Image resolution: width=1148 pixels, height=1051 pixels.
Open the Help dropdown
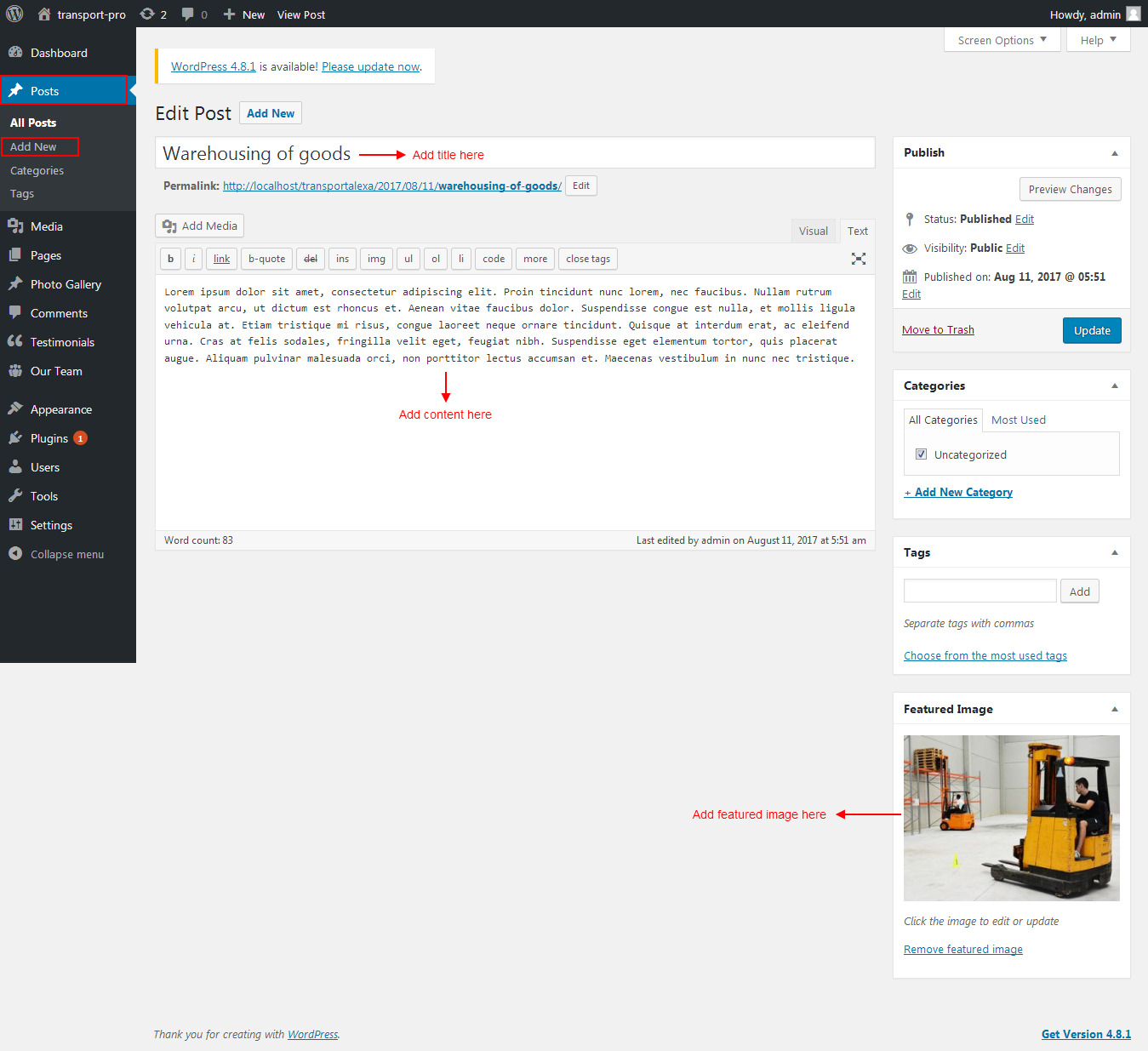pos(1098,40)
